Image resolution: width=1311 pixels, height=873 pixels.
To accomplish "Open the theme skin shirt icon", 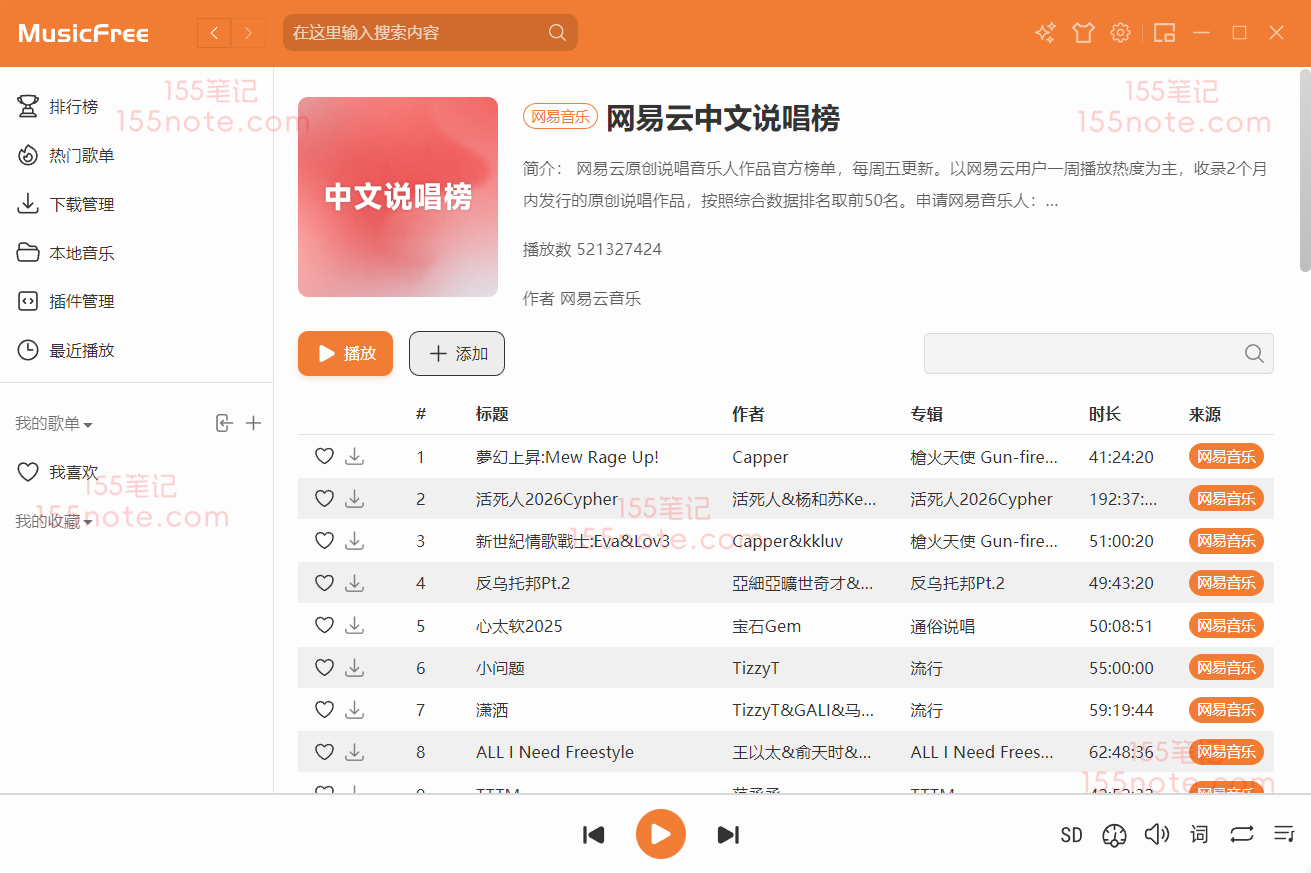I will tap(1083, 33).
